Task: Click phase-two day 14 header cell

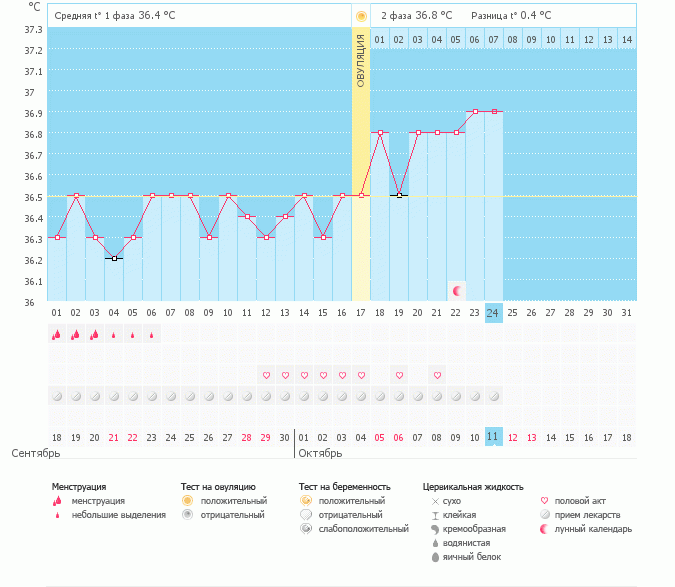Action: tap(627, 40)
